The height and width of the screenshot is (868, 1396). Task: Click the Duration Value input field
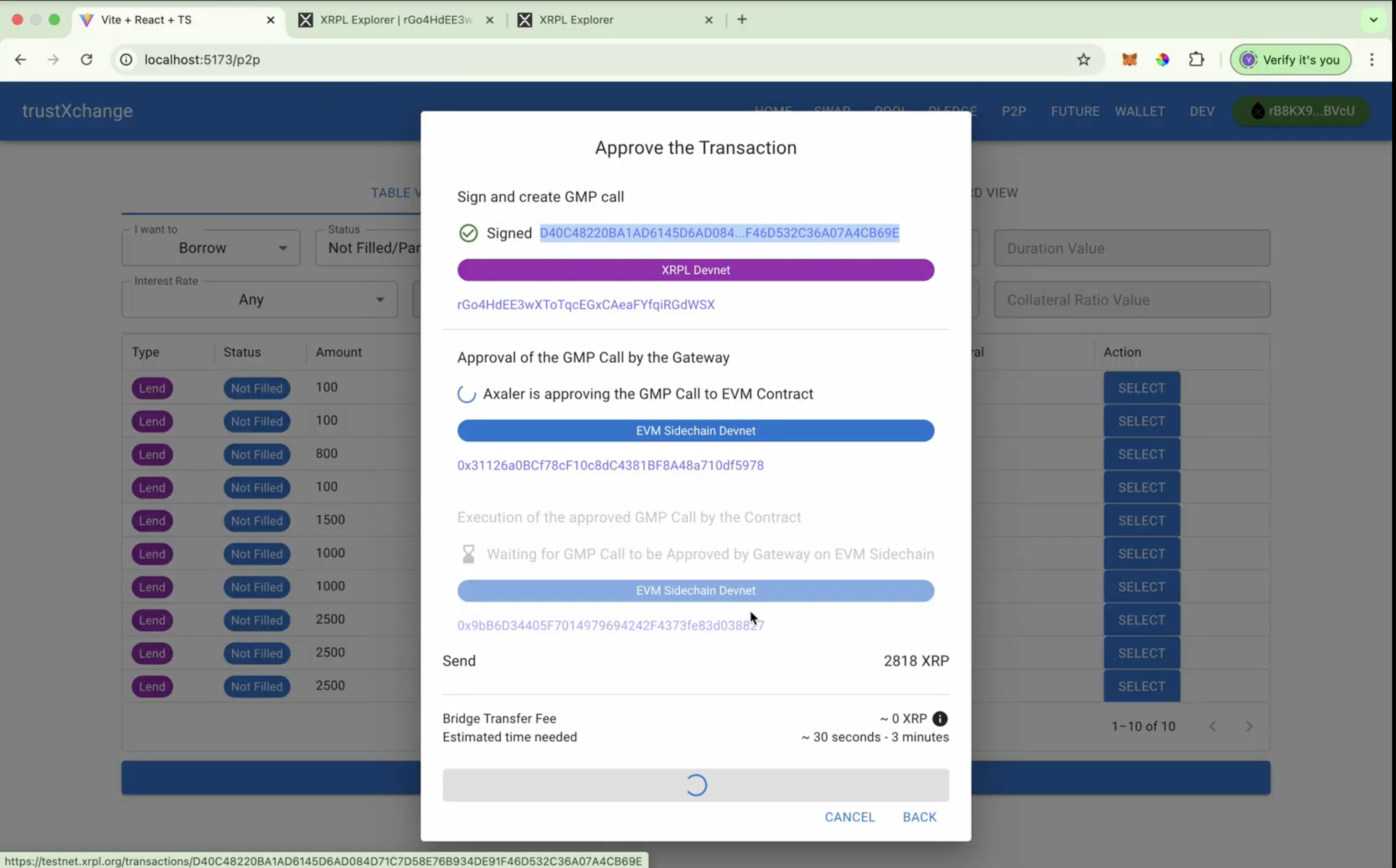(1131, 248)
